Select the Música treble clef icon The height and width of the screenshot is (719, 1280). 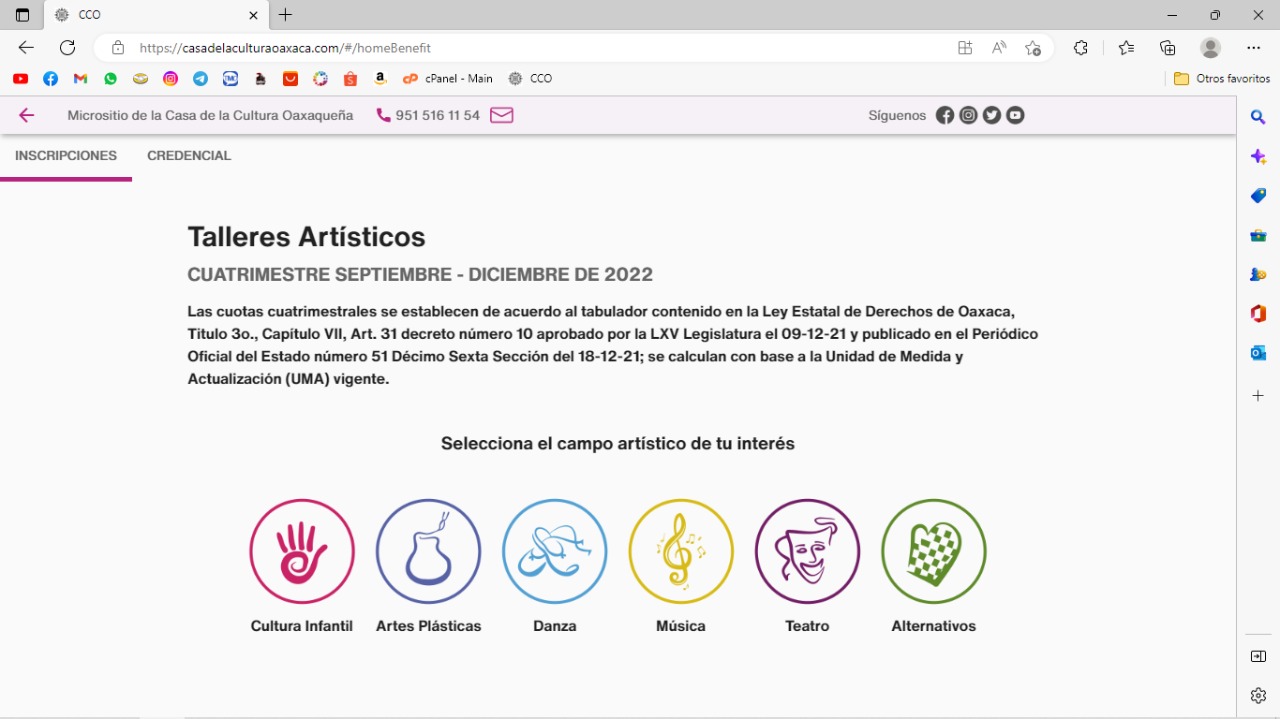(680, 551)
